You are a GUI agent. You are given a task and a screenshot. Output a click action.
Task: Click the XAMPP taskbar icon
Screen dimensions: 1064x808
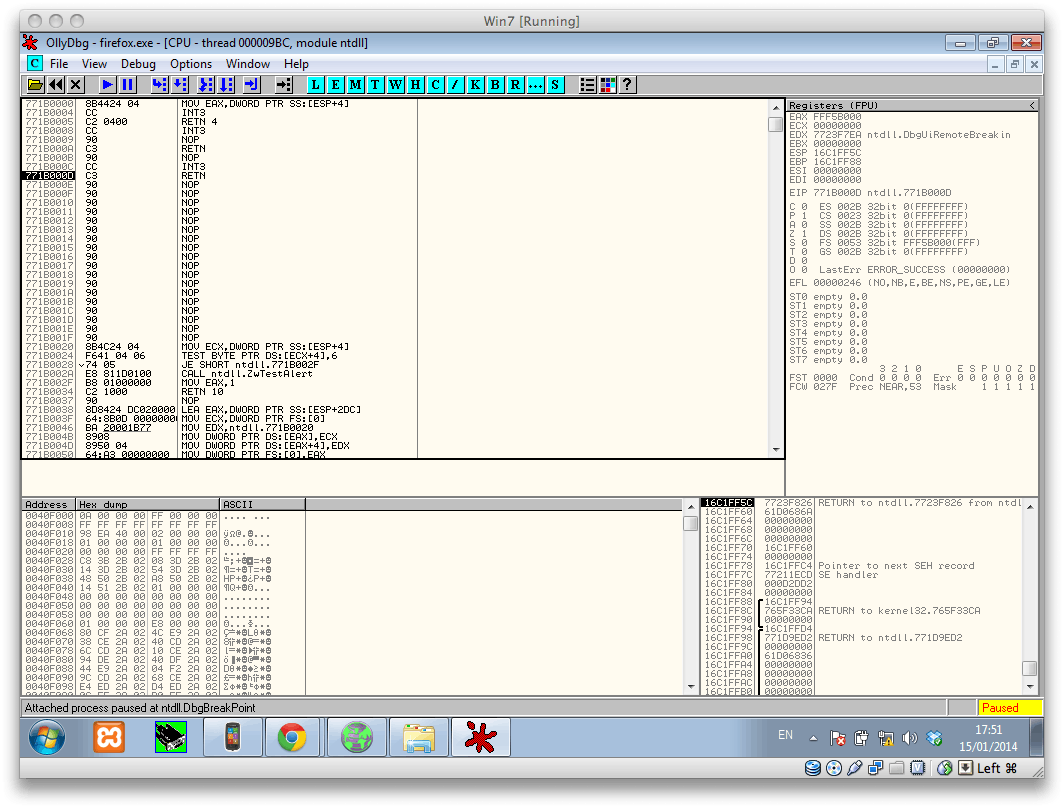coord(109,737)
